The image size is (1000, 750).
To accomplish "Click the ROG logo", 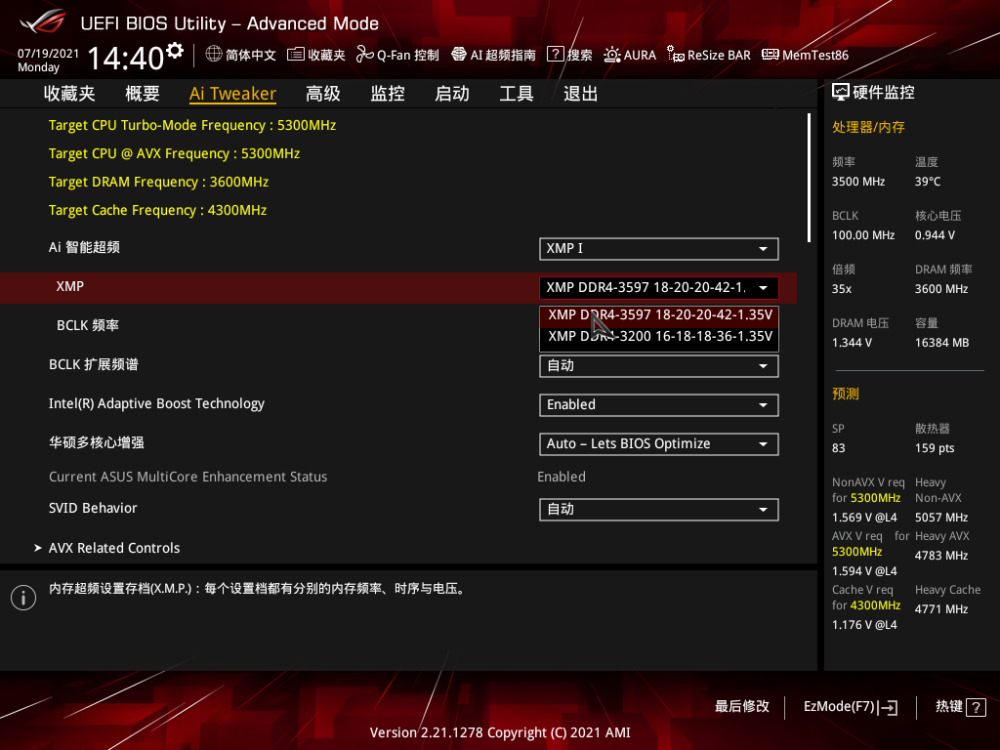I will [42, 21].
